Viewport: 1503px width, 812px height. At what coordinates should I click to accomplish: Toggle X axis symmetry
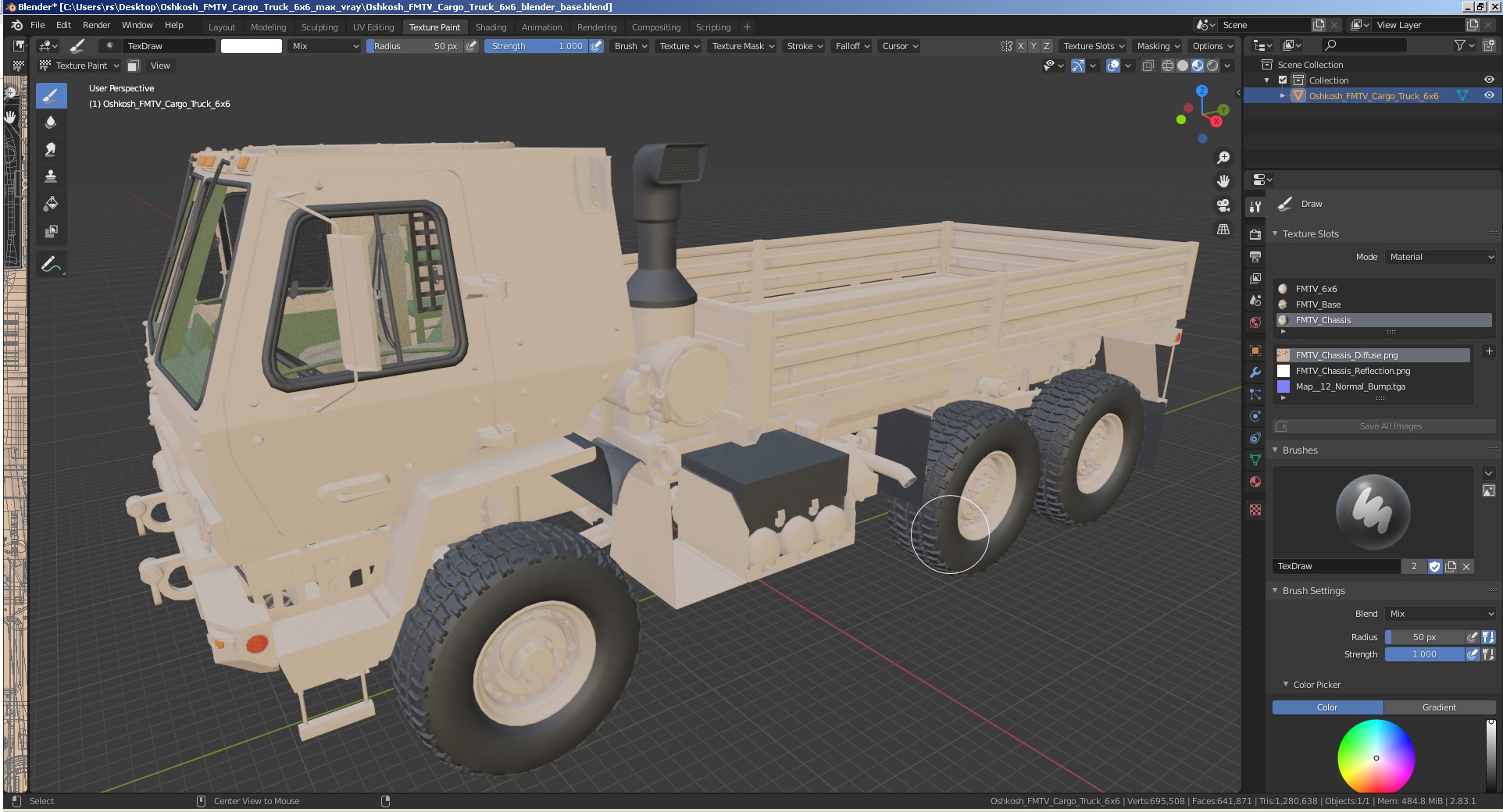point(1020,46)
